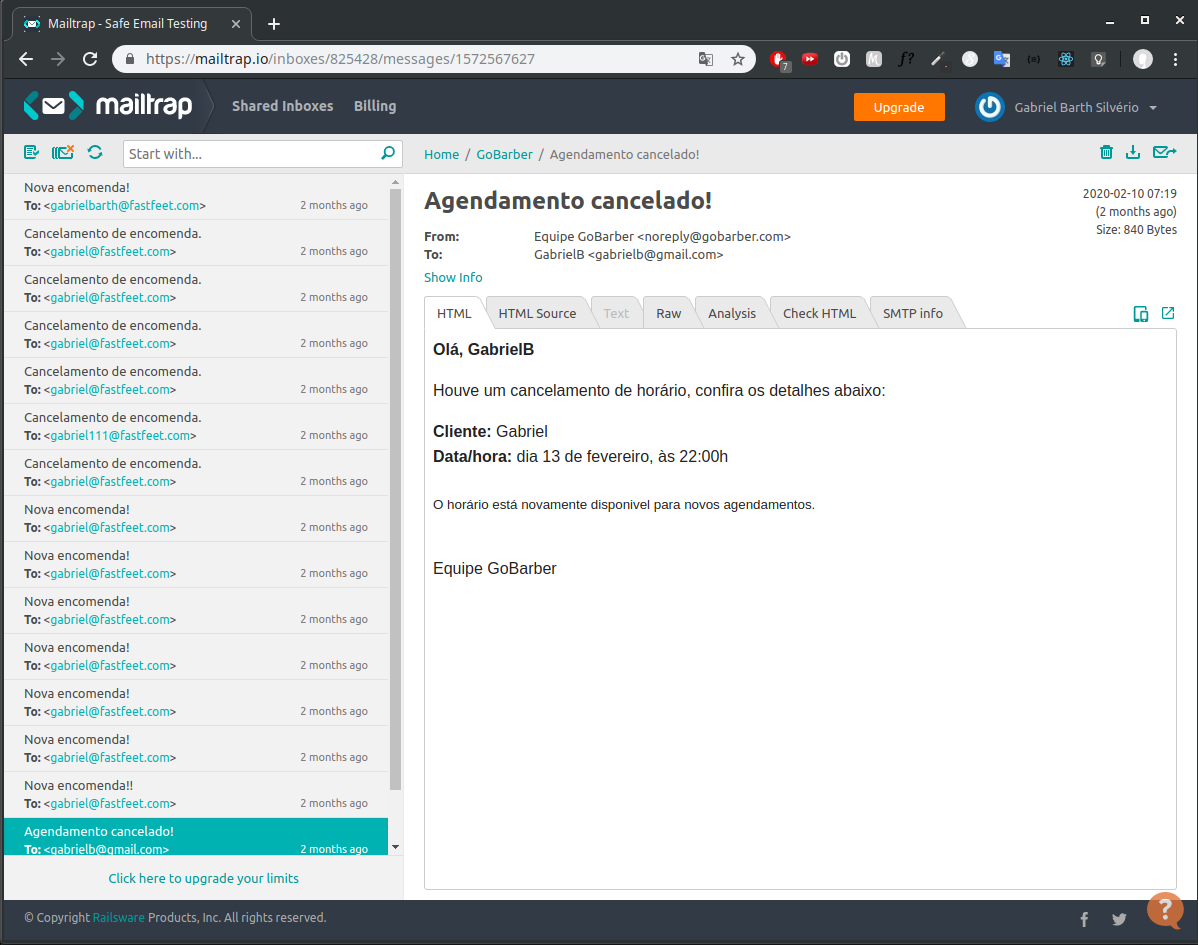
Task: Click the mark all as read icon
Action: tap(31, 152)
